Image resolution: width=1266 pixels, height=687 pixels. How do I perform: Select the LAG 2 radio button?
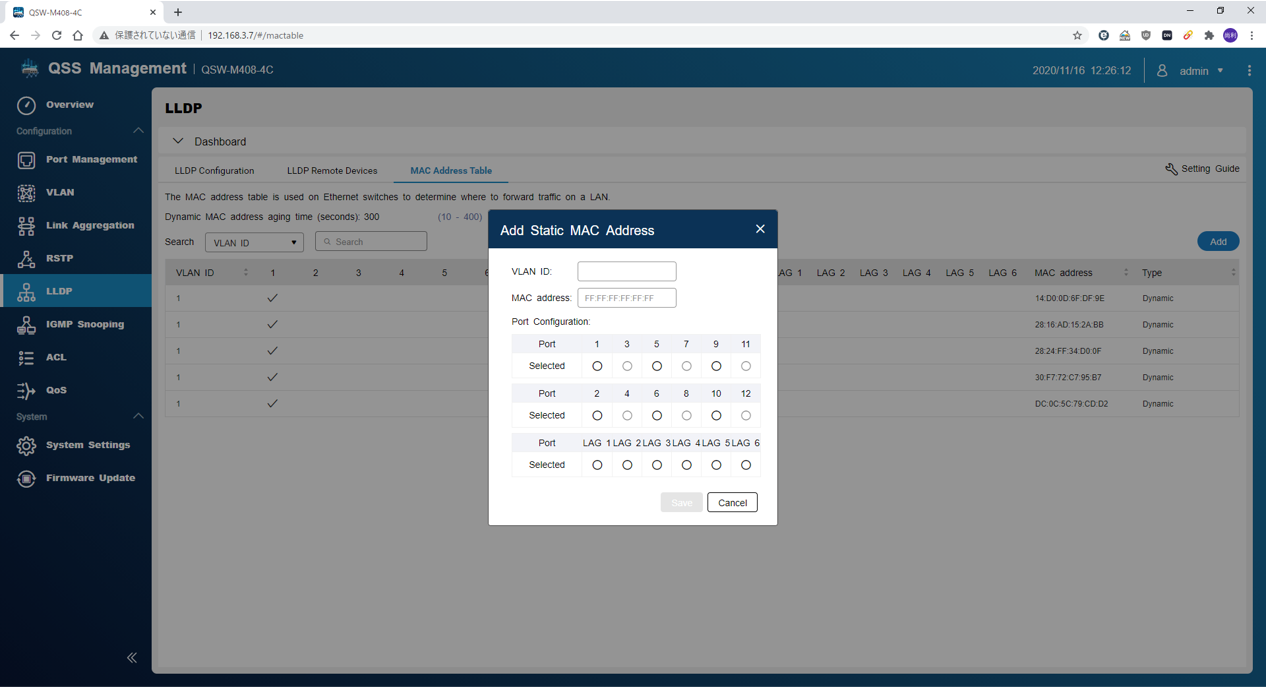(627, 465)
